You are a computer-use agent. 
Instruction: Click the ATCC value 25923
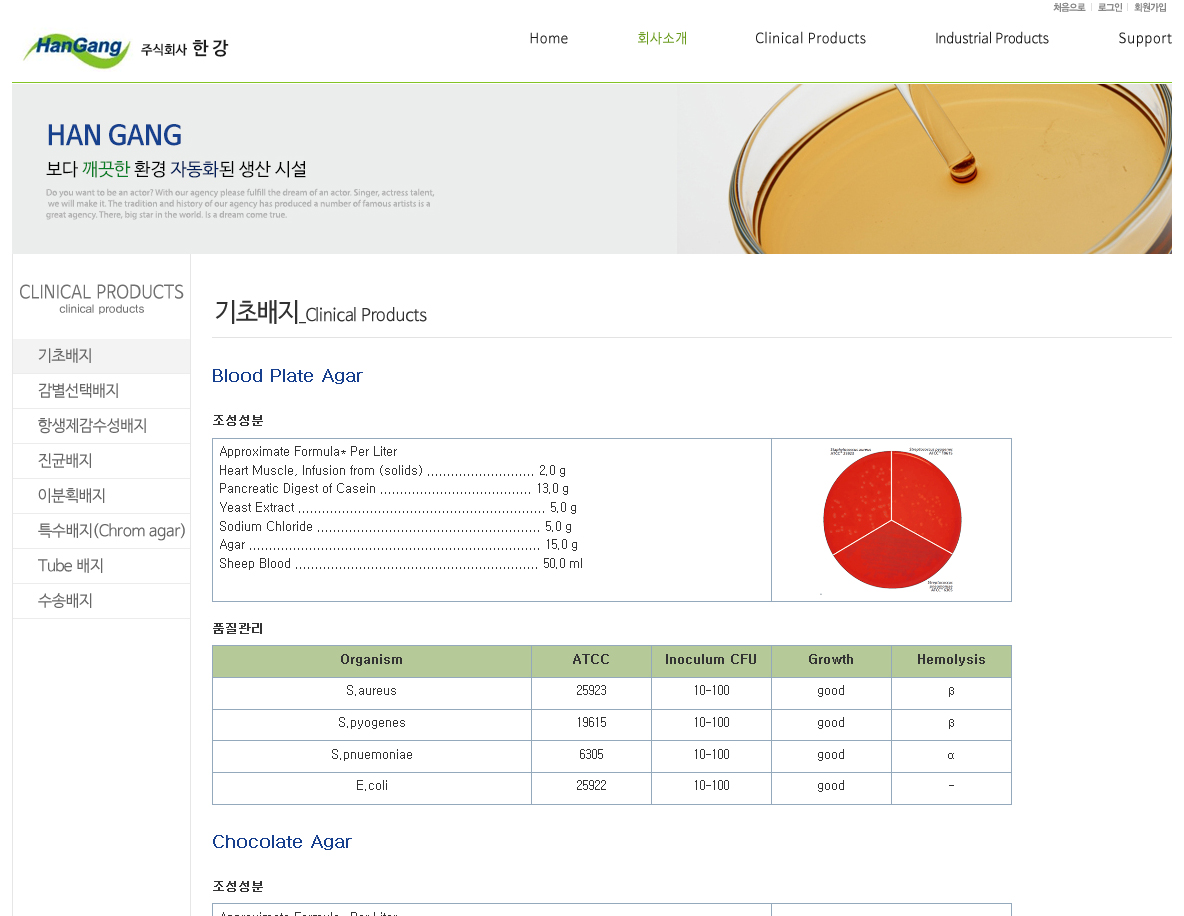point(591,691)
